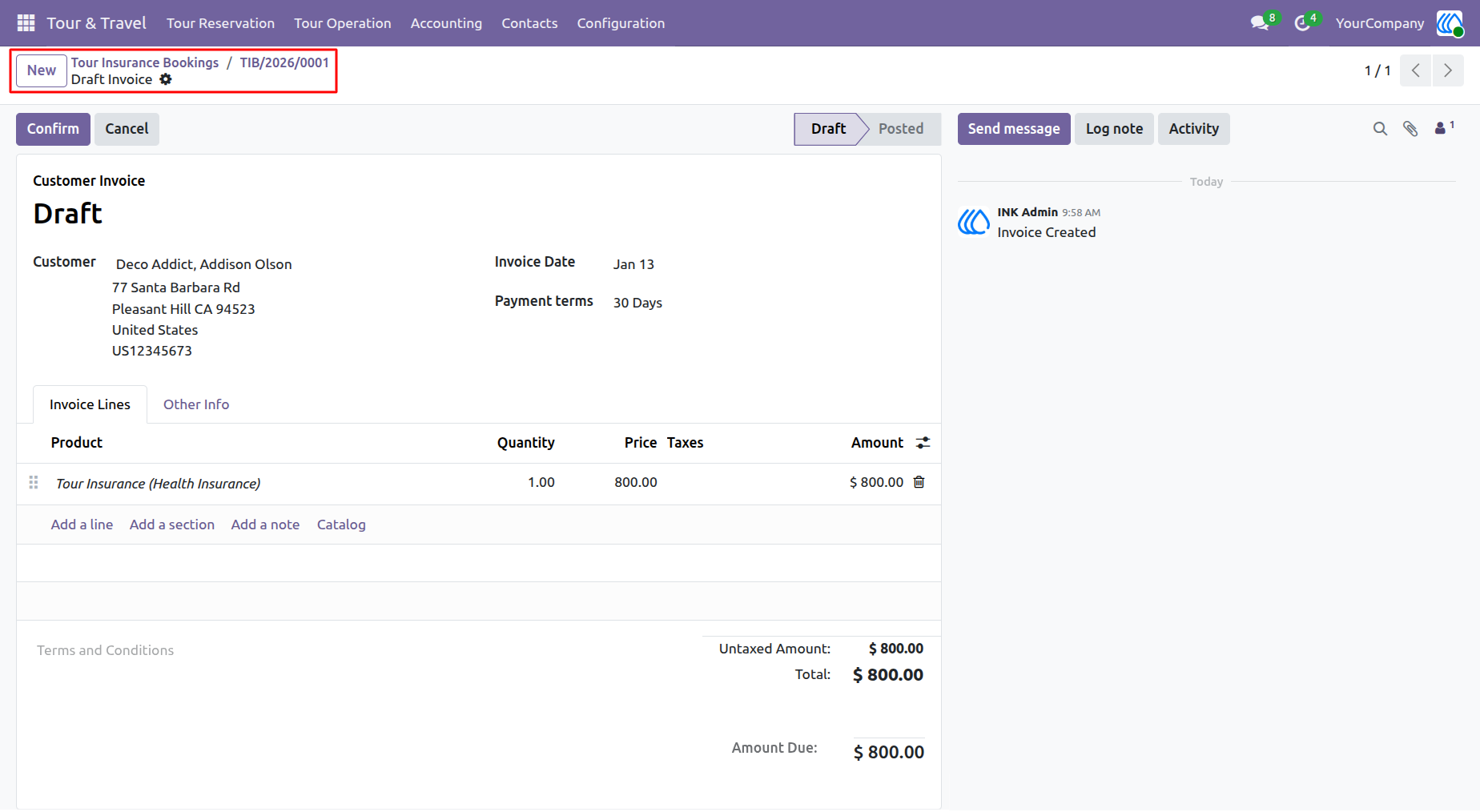Open YourCompany company switcher
1480x812 pixels.
pos(1380,23)
